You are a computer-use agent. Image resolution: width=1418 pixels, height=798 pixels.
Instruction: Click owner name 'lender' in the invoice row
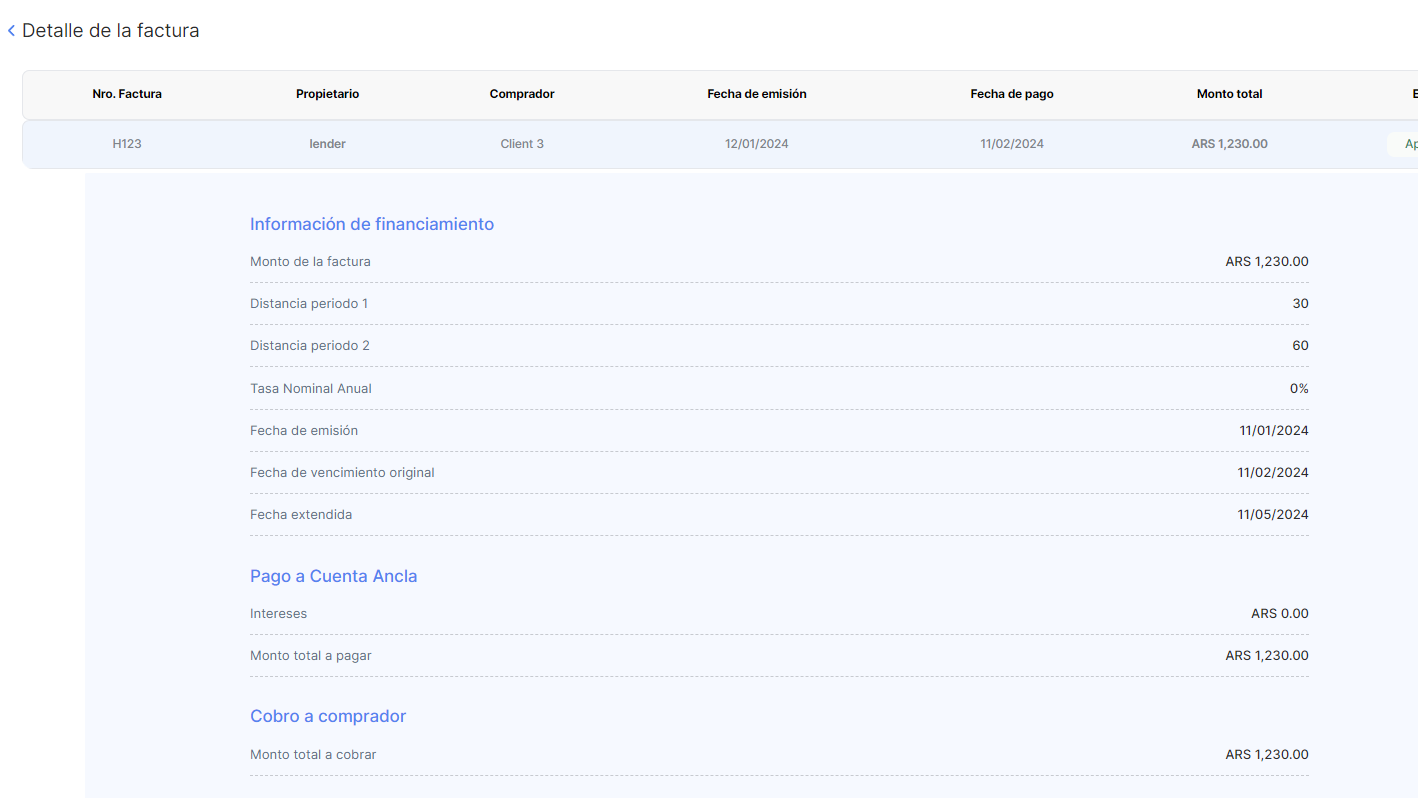coord(327,144)
